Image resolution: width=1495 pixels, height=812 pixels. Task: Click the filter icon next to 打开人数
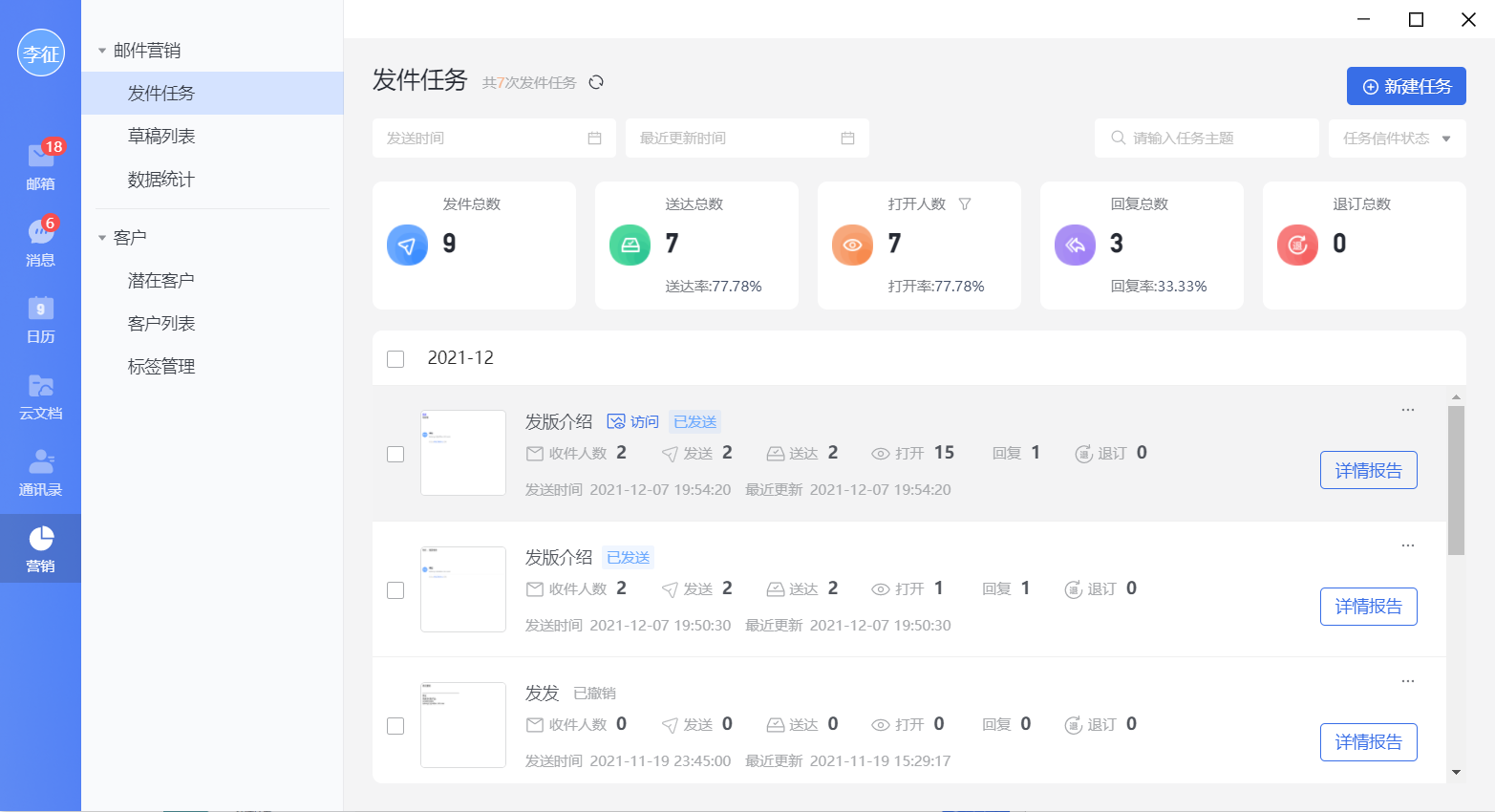[x=965, y=203]
